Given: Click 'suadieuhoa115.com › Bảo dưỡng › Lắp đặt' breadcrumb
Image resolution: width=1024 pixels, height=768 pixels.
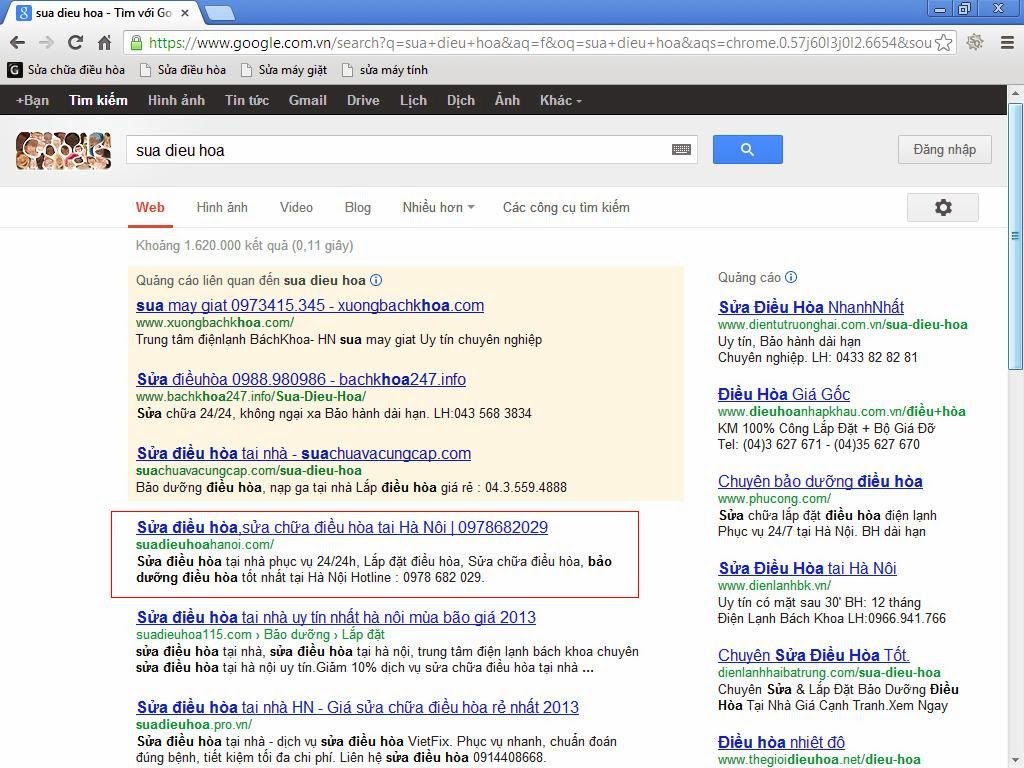Looking at the screenshot, I should tap(260, 635).
